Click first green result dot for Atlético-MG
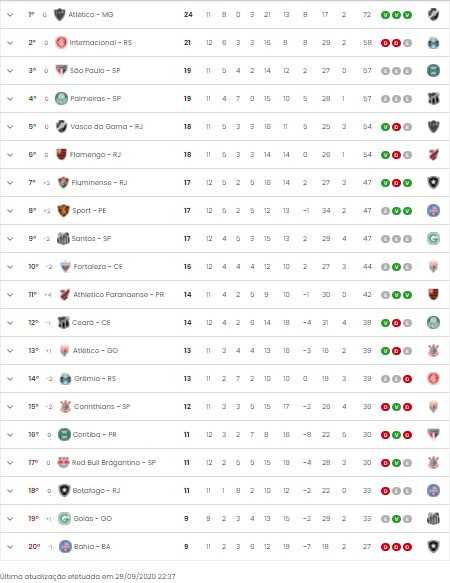The height and width of the screenshot is (583, 450). (x=385, y=15)
